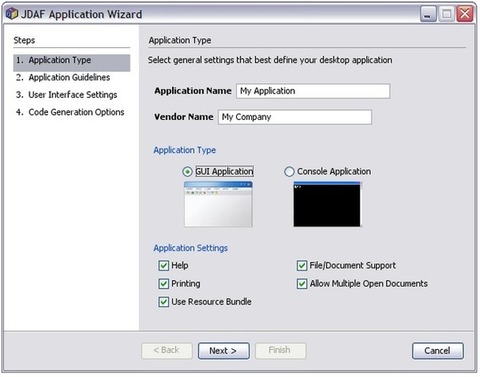Click the Next > button
The height and width of the screenshot is (377, 480).
pos(224,351)
